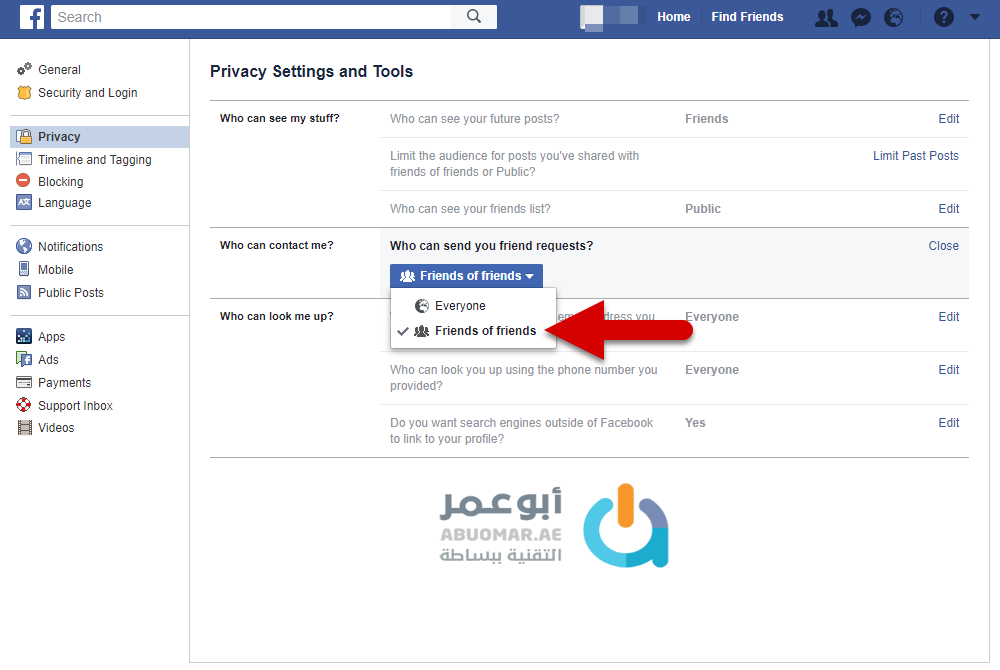The height and width of the screenshot is (670, 1000).
Task: Open the notifications globe icon
Action: coord(894,17)
